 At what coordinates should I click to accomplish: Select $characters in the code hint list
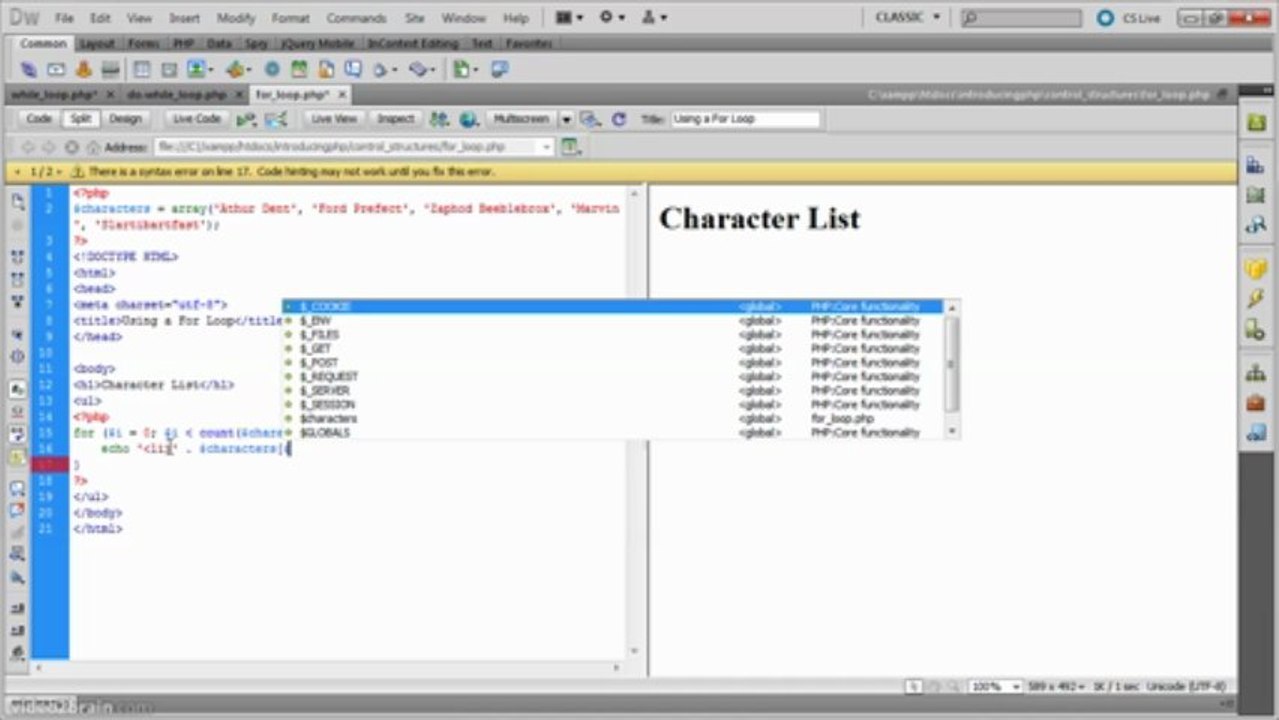[x=613, y=418]
